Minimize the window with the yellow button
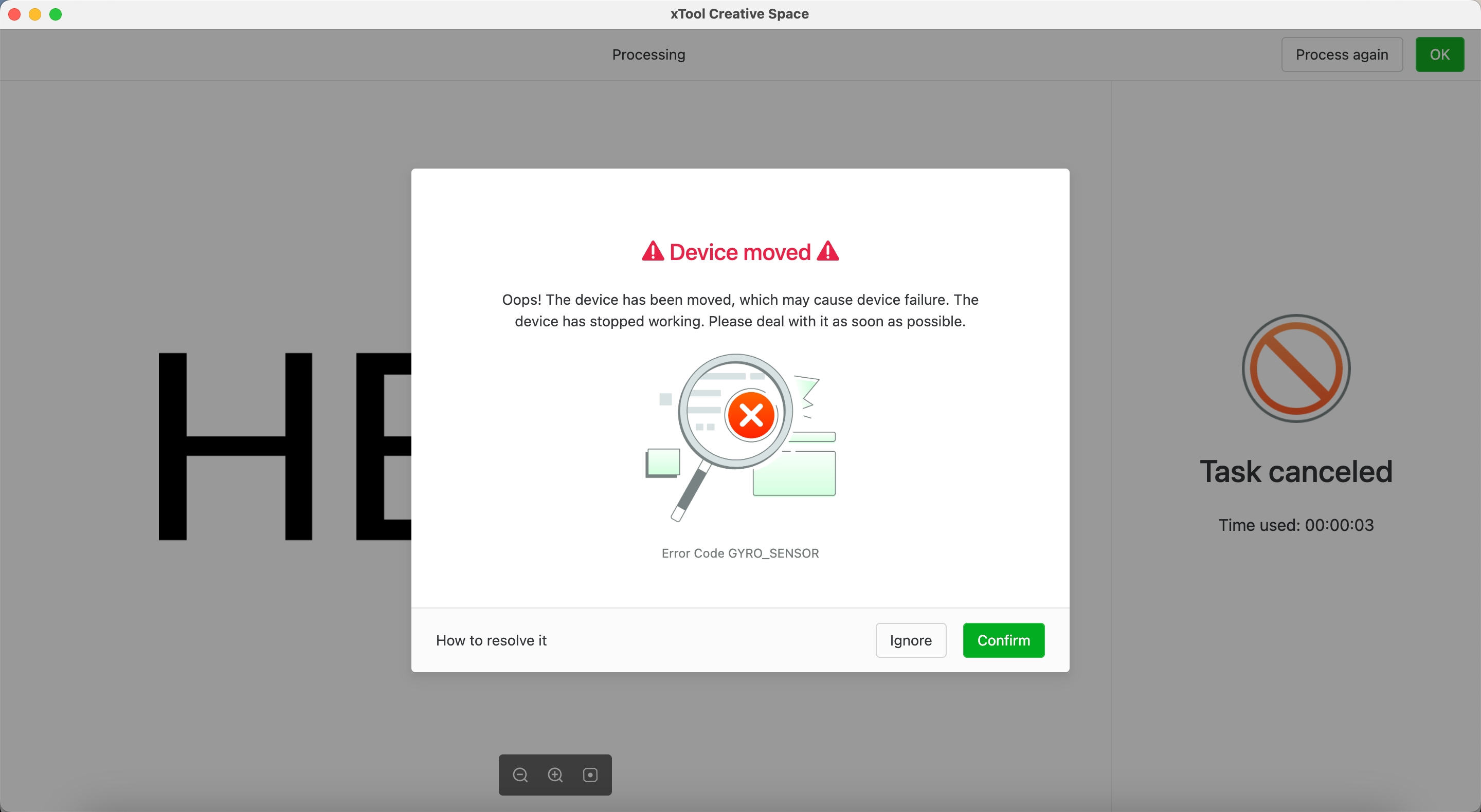 click(x=35, y=14)
